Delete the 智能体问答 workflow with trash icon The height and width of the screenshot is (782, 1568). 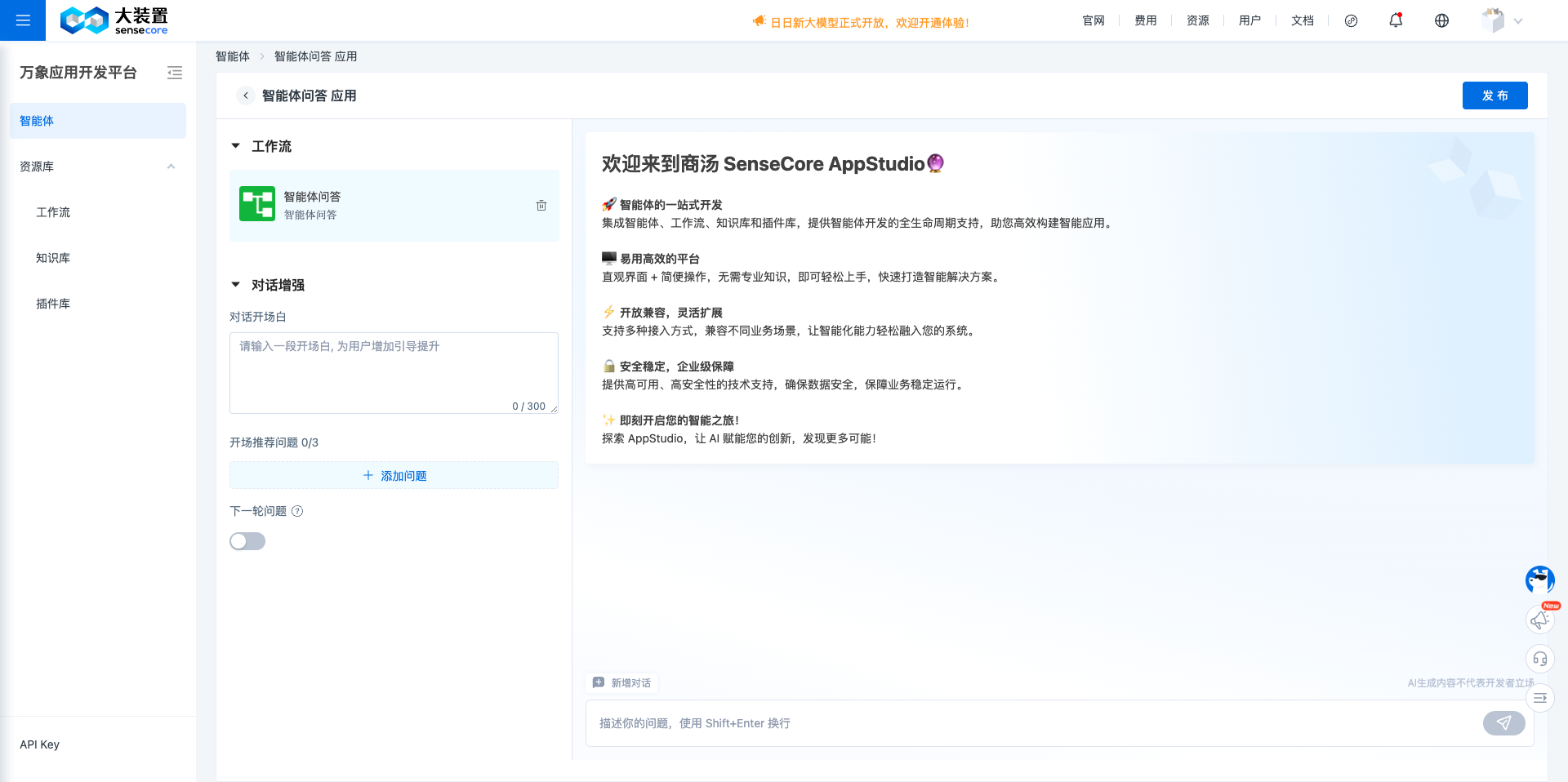[541, 206]
